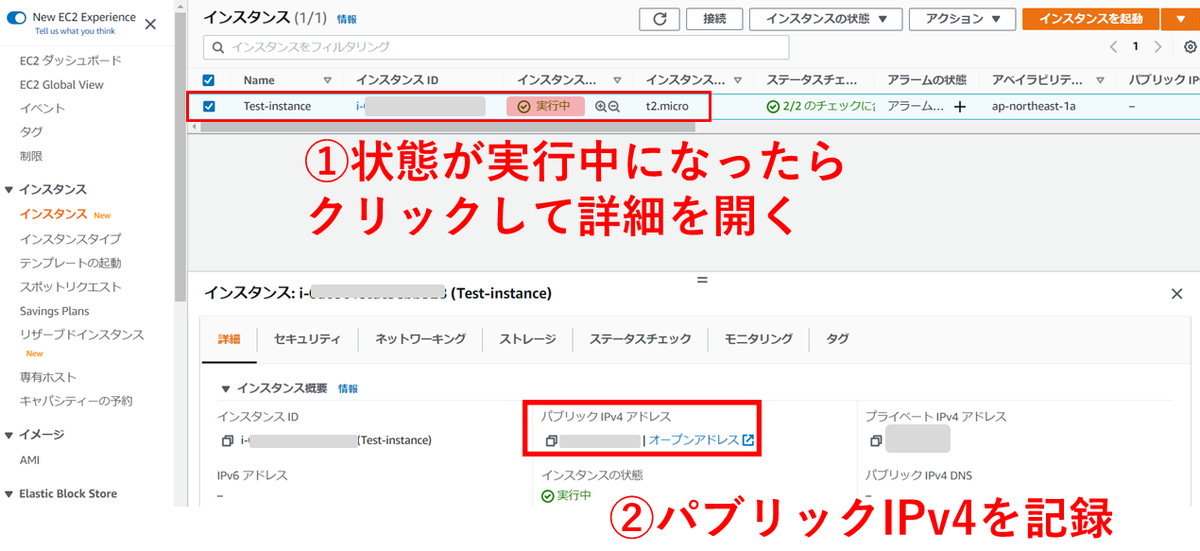This screenshot has height=551, width=1200.
Task: Toggle the select-all instances checkbox
Action: 209,80
